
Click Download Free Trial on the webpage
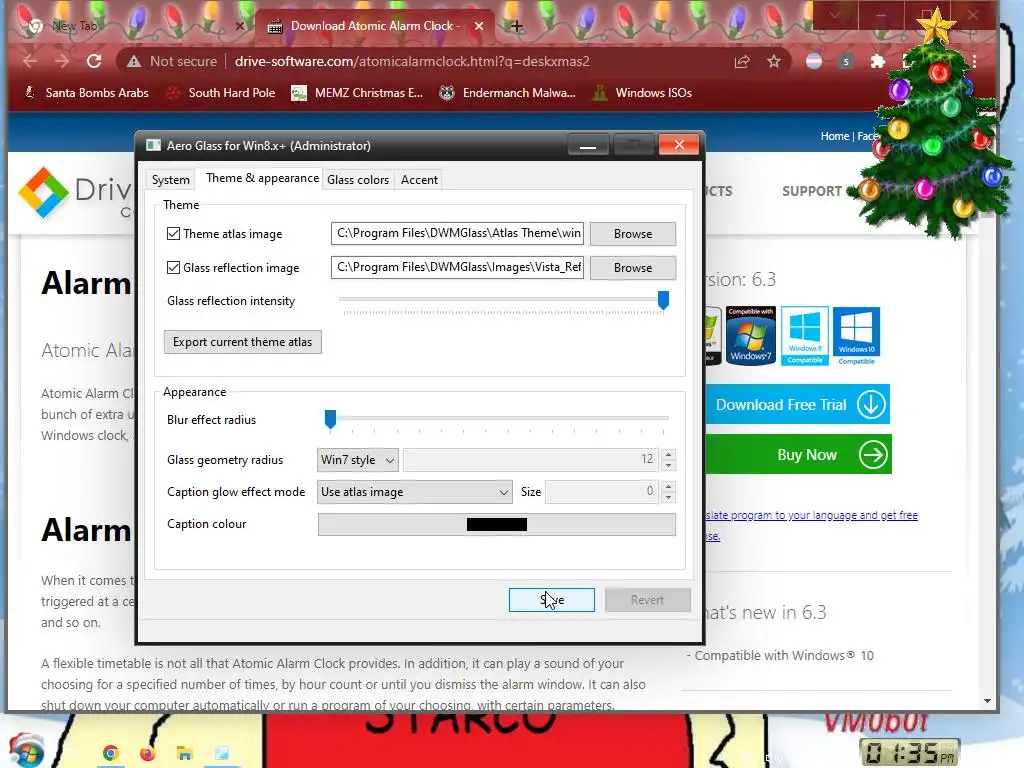pos(797,404)
